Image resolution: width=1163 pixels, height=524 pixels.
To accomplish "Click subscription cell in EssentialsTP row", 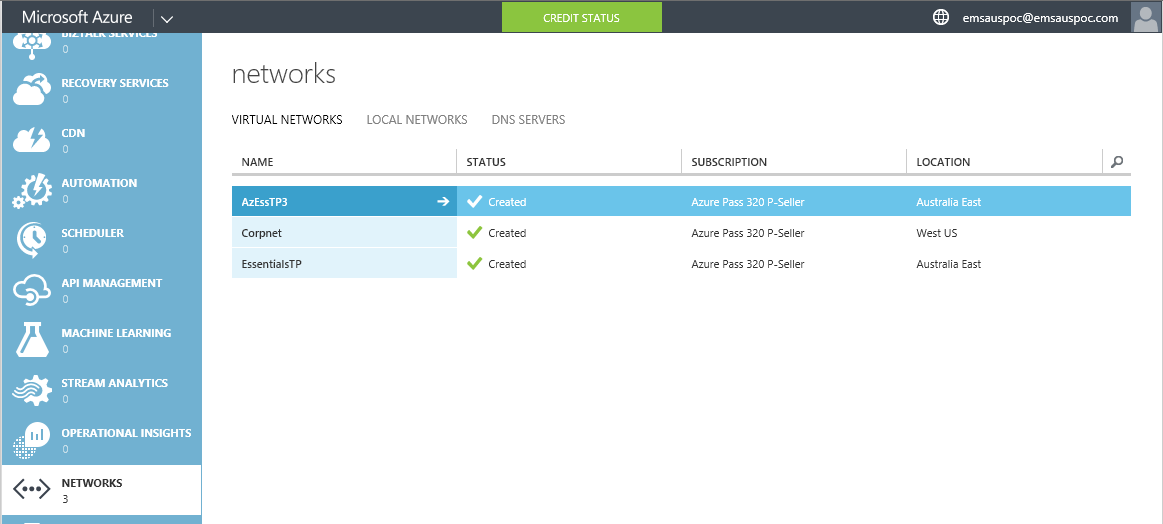I will (748, 263).
